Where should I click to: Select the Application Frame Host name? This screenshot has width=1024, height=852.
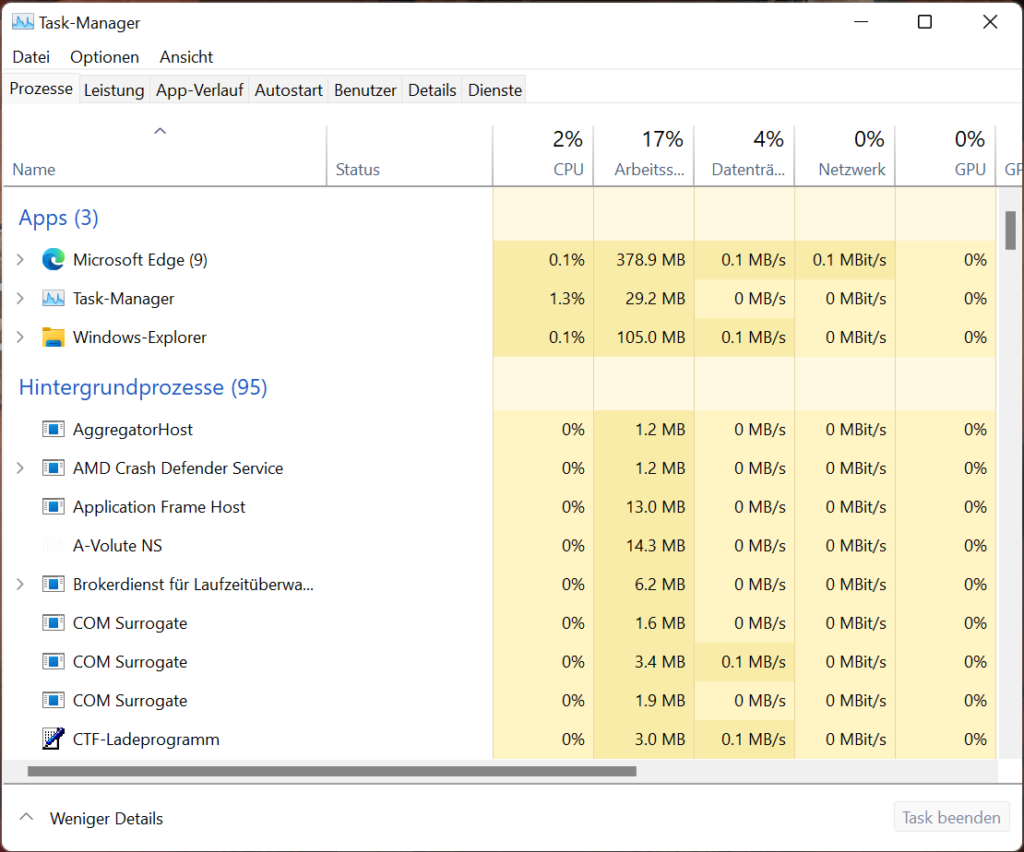tap(159, 507)
